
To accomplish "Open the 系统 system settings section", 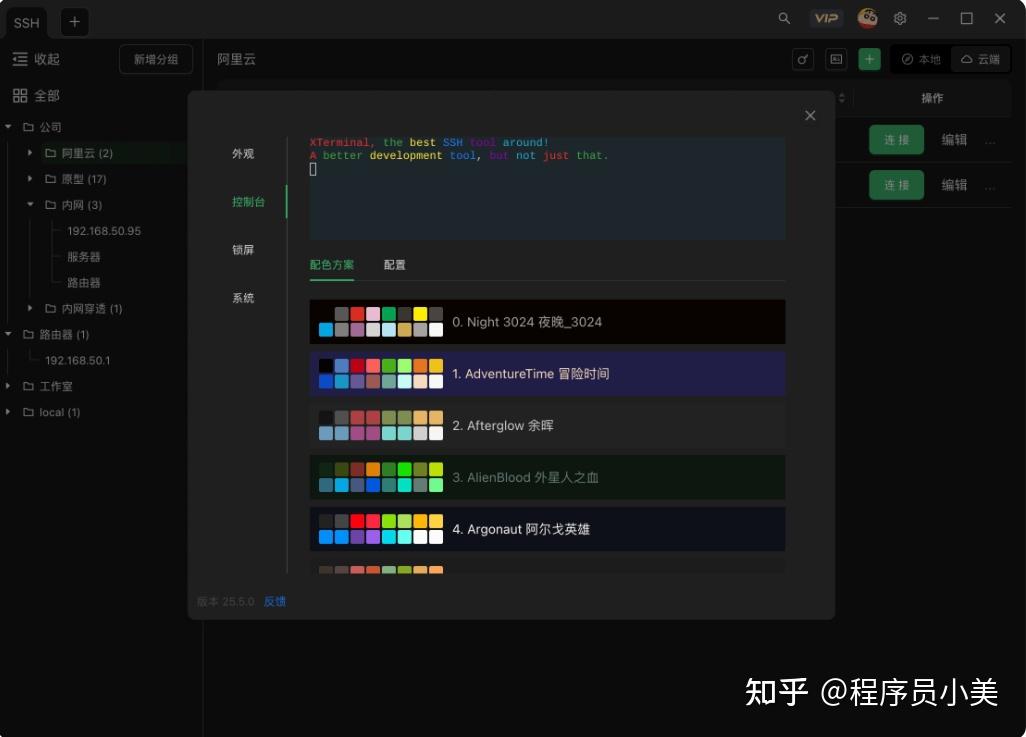I will (x=243, y=298).
